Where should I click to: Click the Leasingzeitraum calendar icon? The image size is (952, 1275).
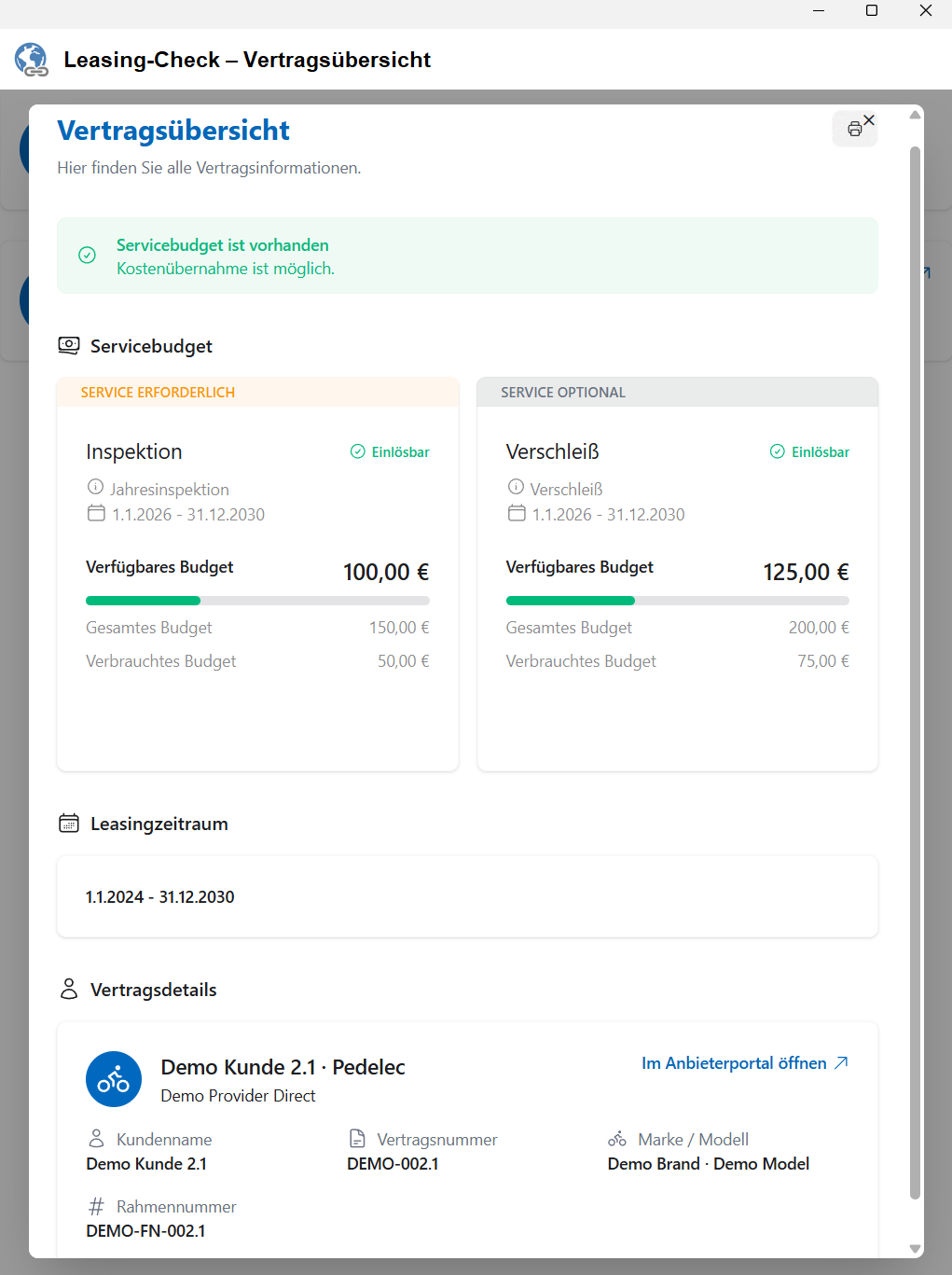(69, 823)
